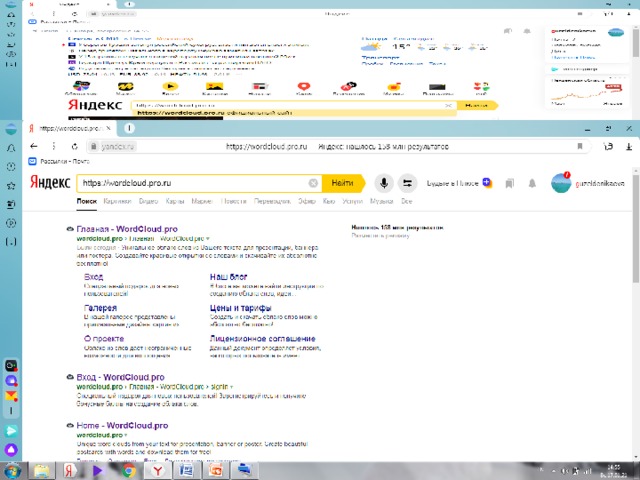Click Найти button in background Yandex homepage
640x480 pixels.
(x=476, y=105)
